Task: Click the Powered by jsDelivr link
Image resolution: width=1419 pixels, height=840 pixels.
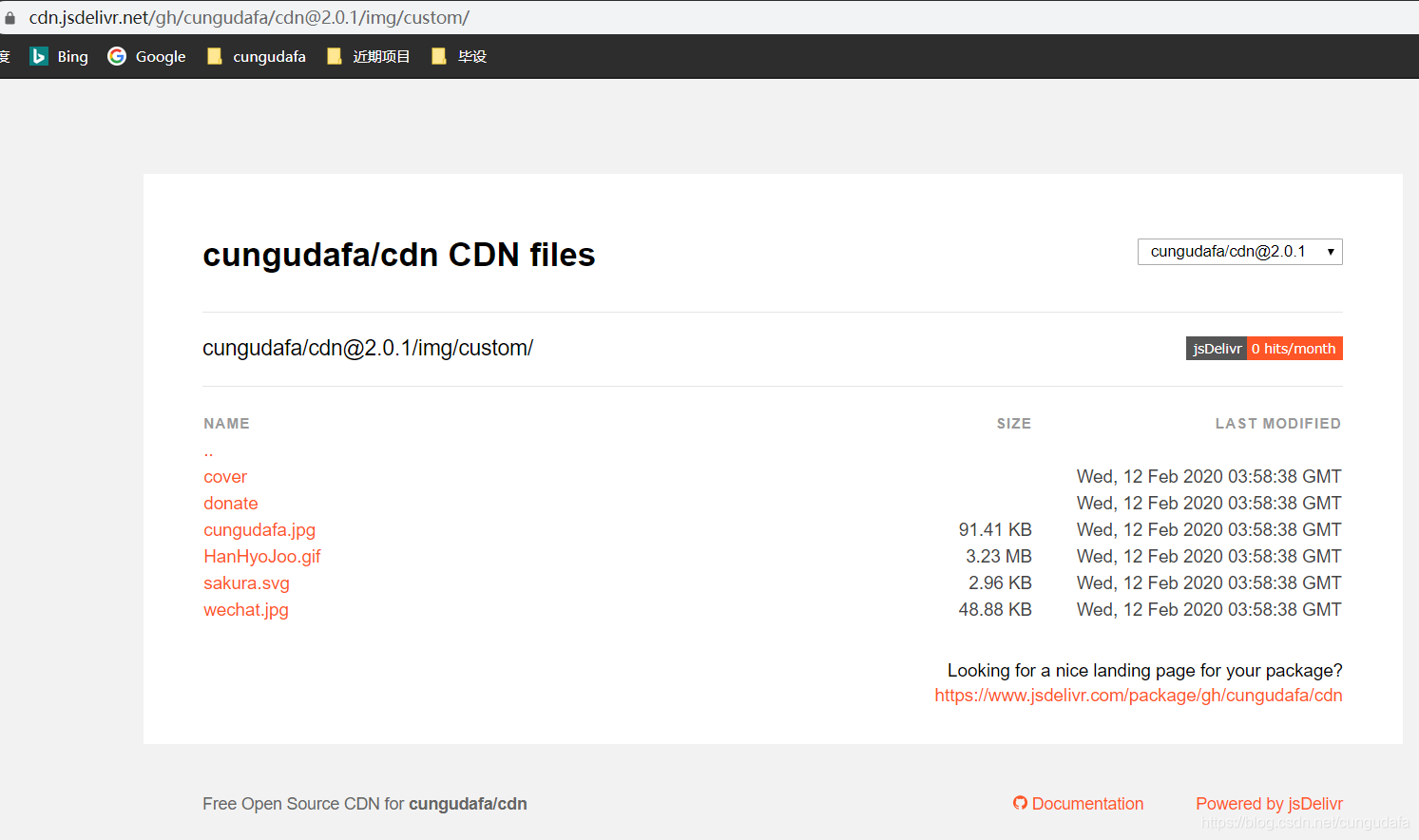Action: [1269, 804]
